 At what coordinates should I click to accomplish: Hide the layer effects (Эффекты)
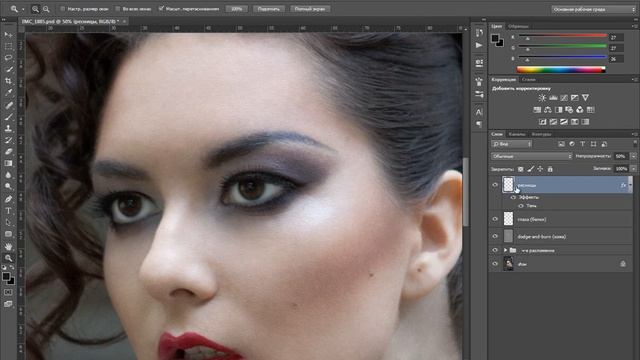coord(513,198)
